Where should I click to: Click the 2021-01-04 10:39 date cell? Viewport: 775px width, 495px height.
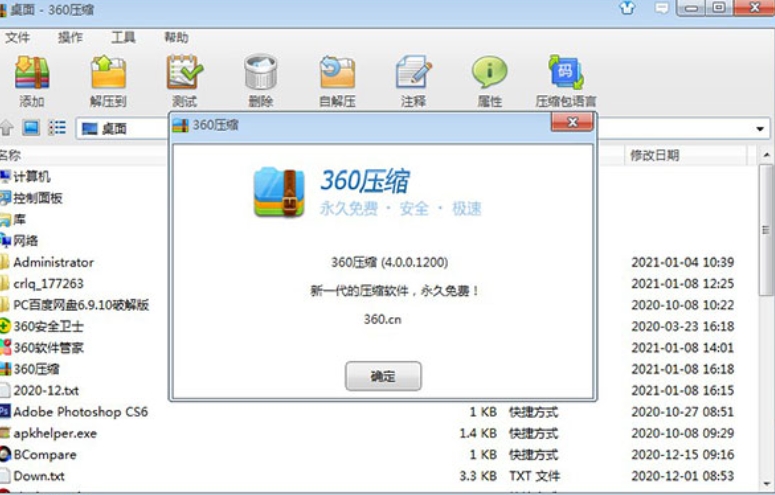click(683, 262)
